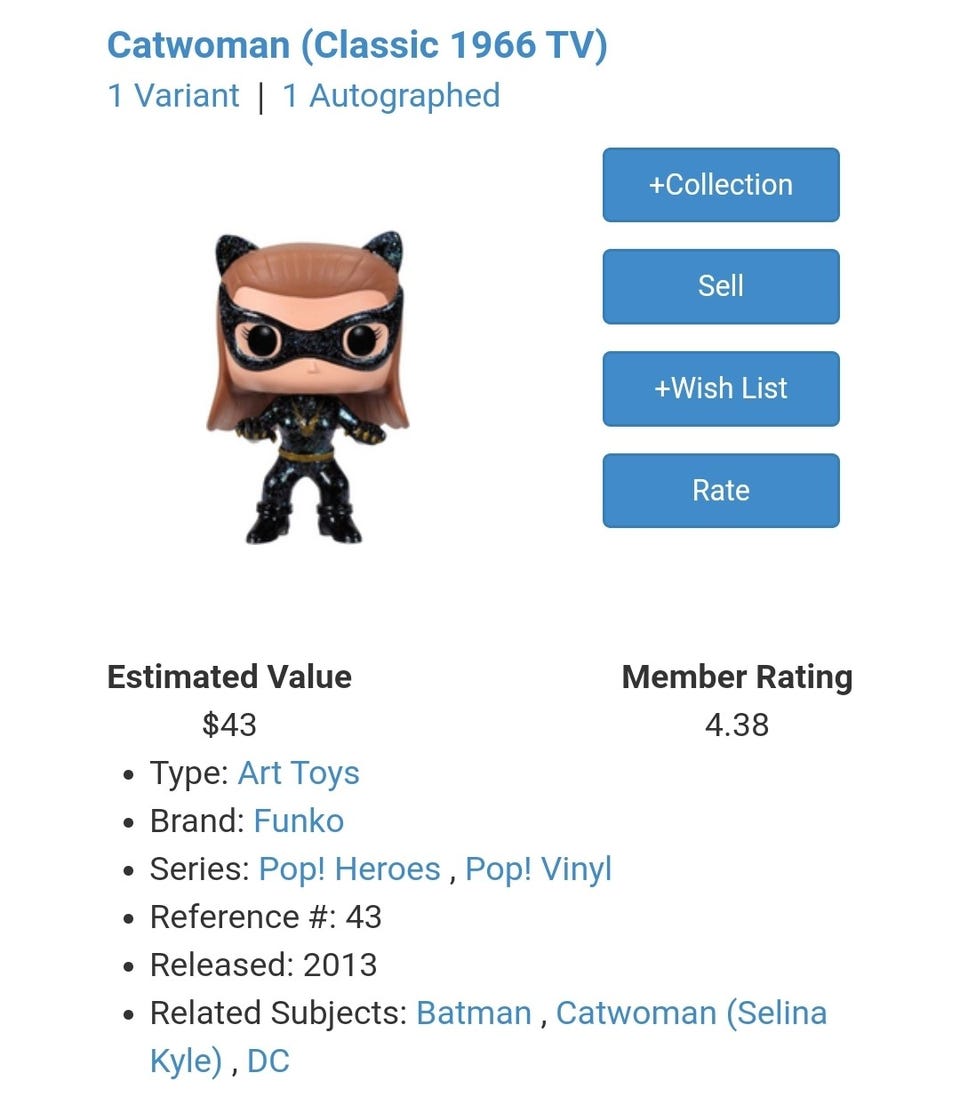Click the DC related subject link
The height and width of the screenshot is (1113, 960).
point(268,1061)
